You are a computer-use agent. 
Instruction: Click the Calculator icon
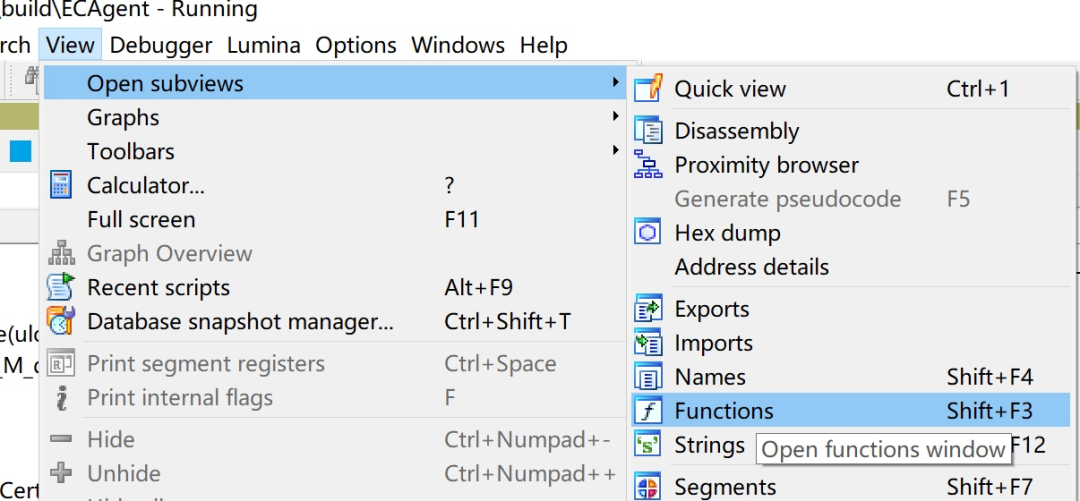coord(61,185)
